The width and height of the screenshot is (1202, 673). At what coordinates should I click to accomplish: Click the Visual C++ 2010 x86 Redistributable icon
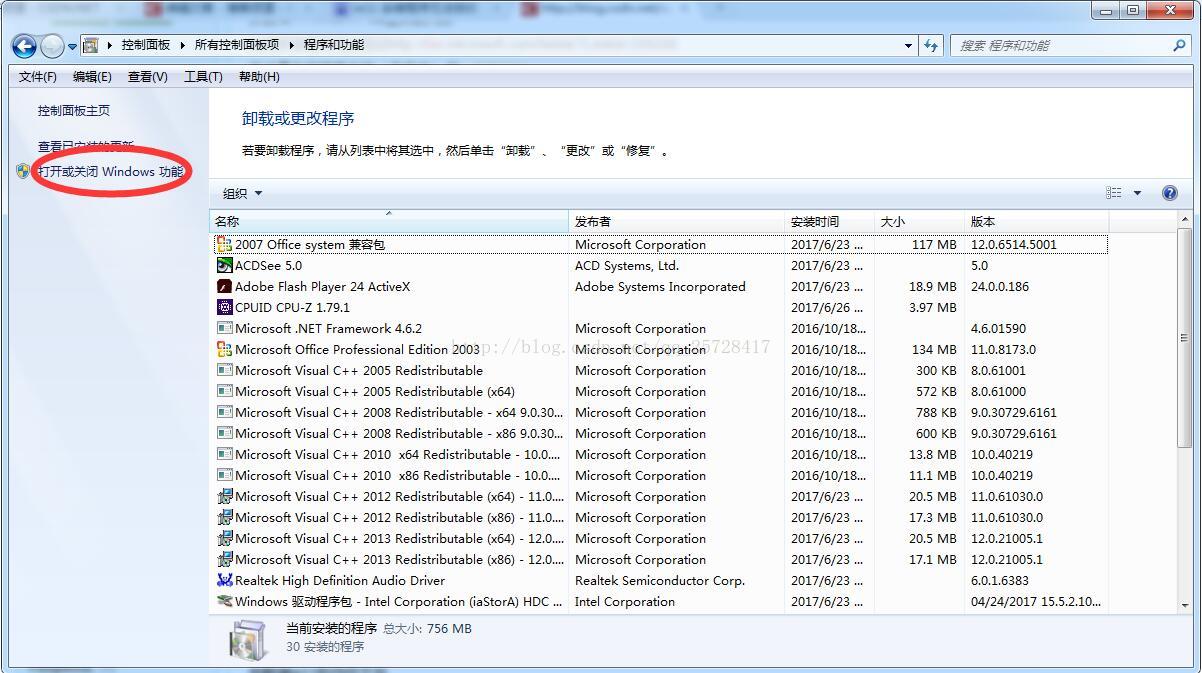tap(225, 475)
